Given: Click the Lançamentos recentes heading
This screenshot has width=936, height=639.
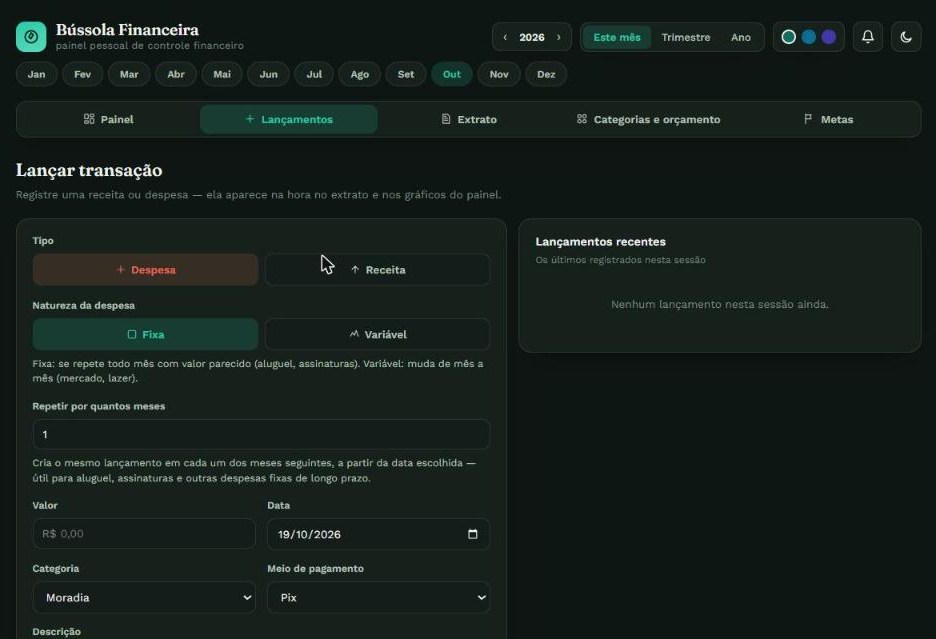Looking at the screenshot, I should click(601, 242).
